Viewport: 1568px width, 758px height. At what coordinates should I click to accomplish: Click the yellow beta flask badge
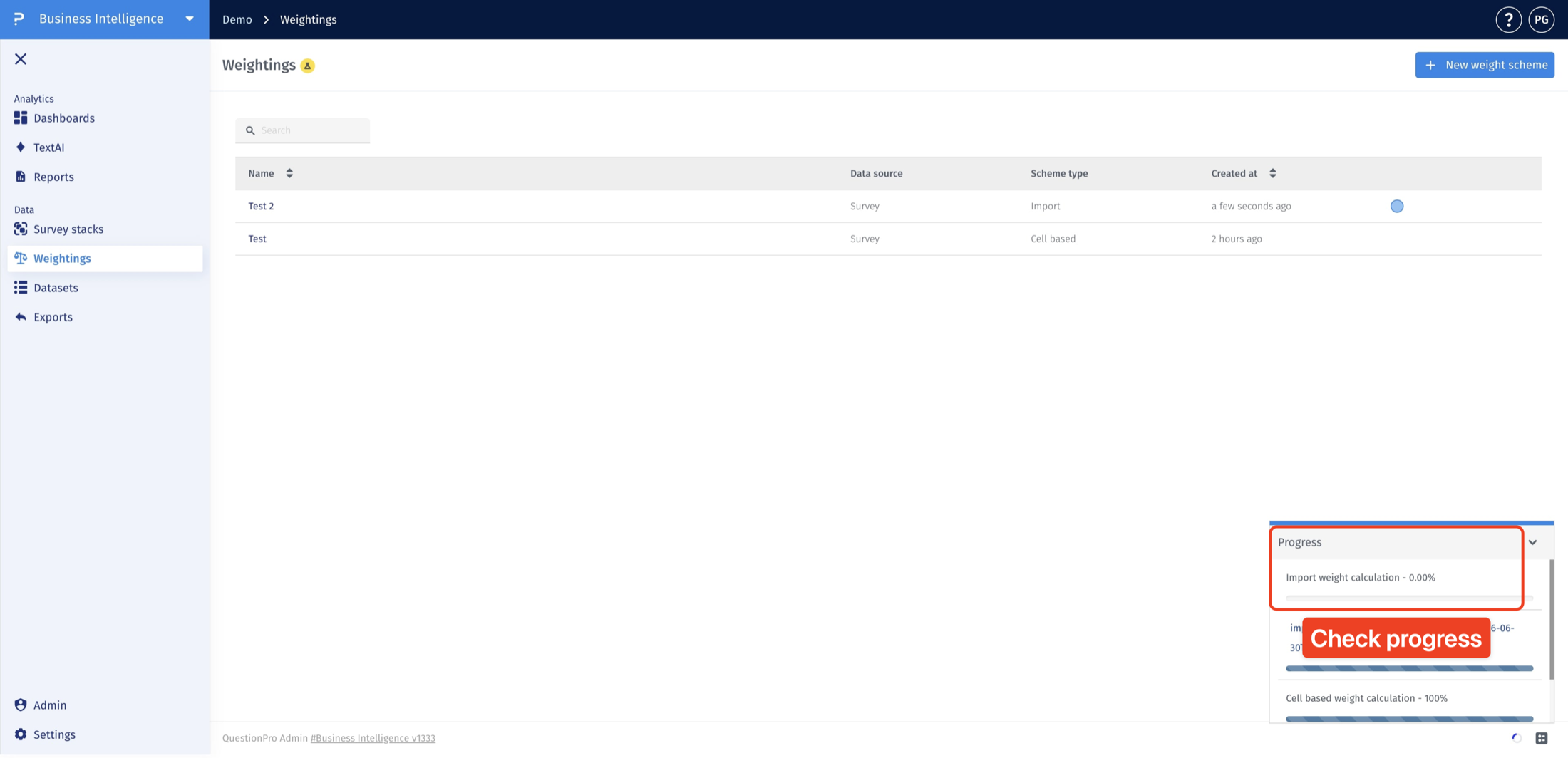[x=307, y=66]
